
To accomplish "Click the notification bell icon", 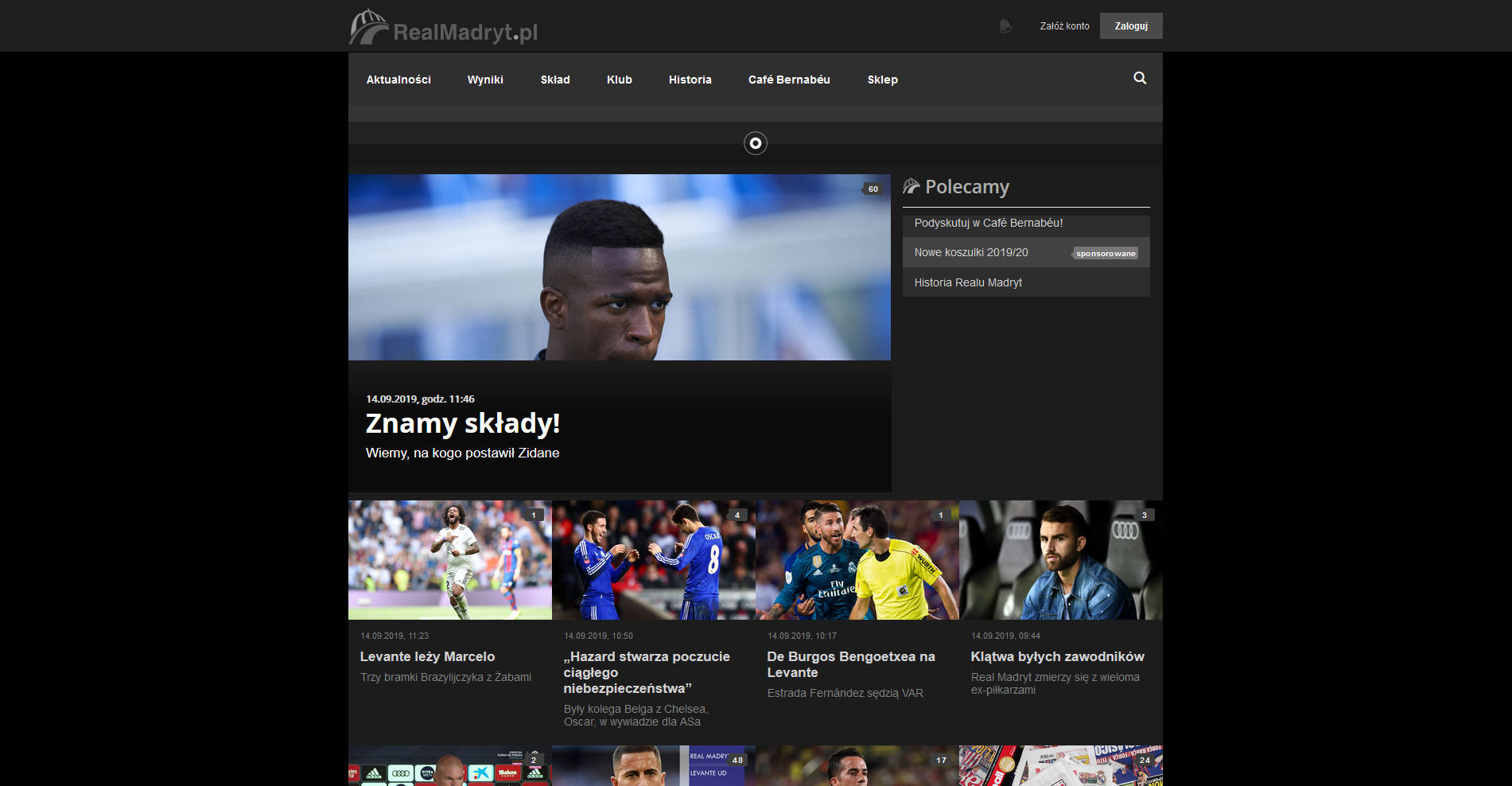I will click(1005, 26).
